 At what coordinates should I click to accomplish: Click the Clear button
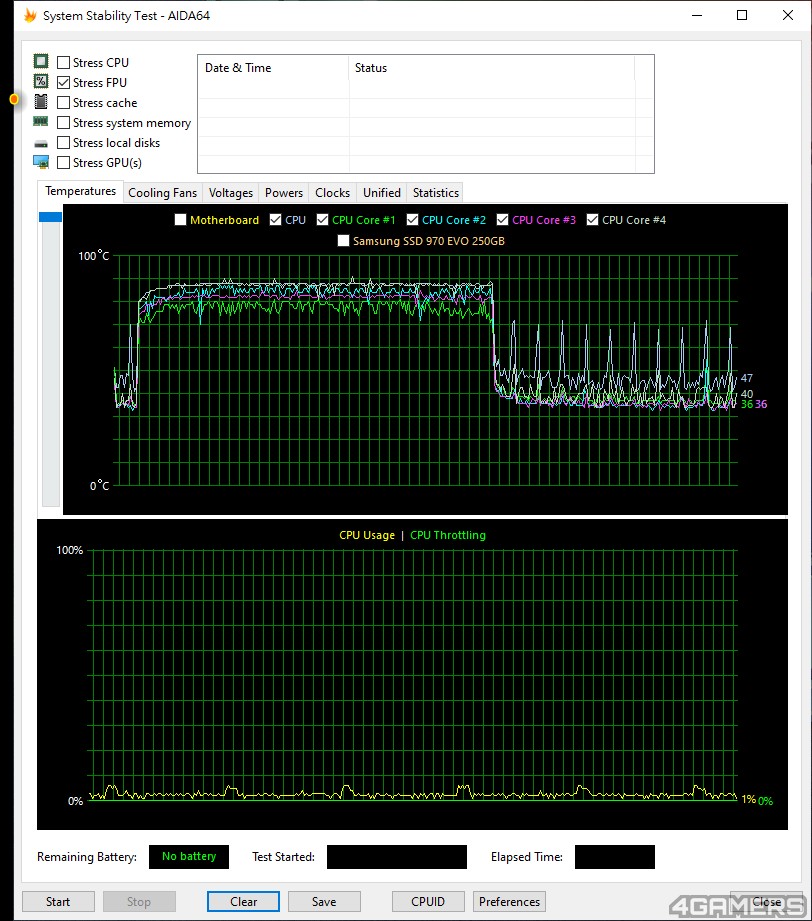click(x=243, y=902)
